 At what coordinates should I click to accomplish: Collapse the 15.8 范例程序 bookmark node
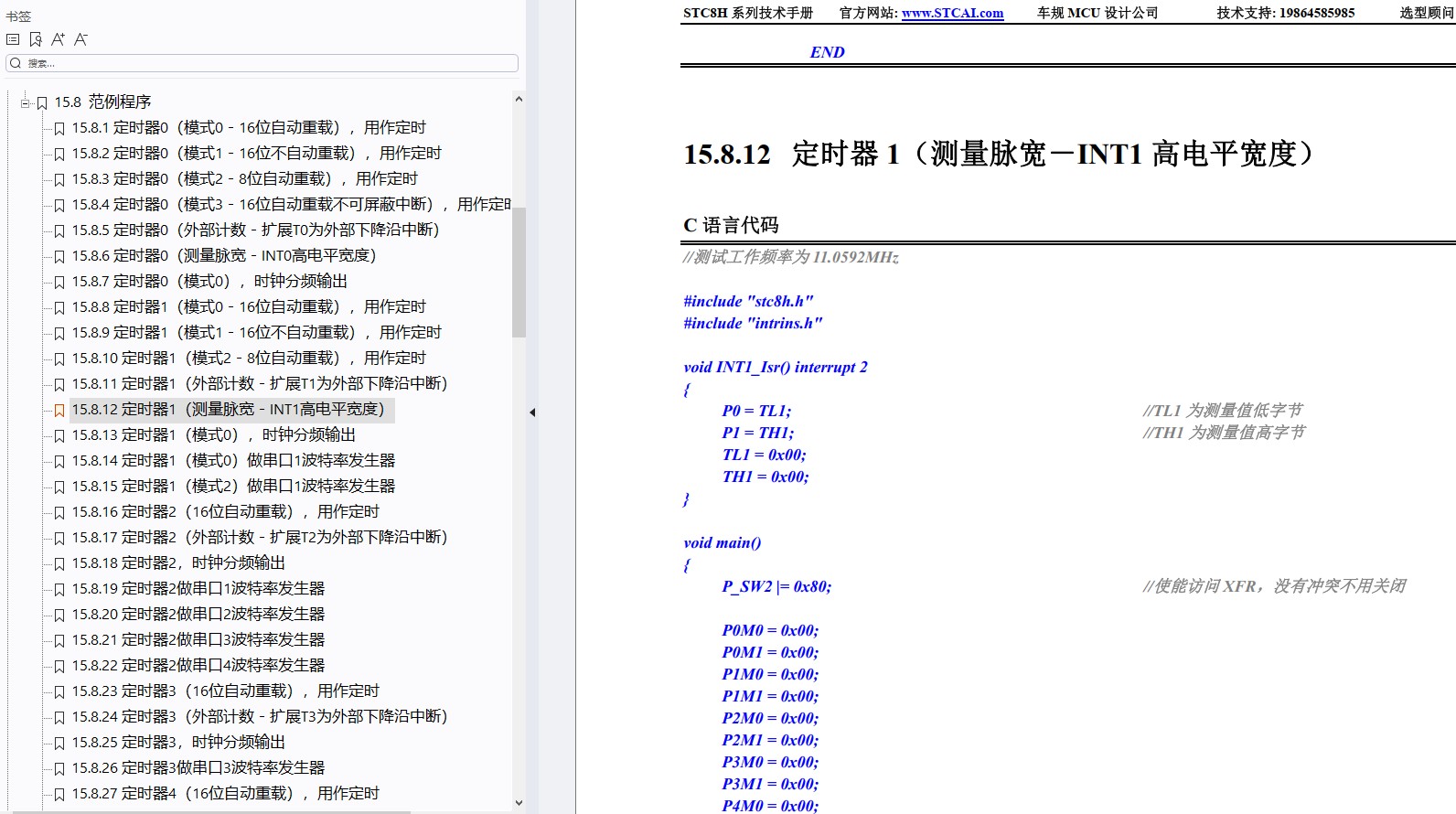26,102
